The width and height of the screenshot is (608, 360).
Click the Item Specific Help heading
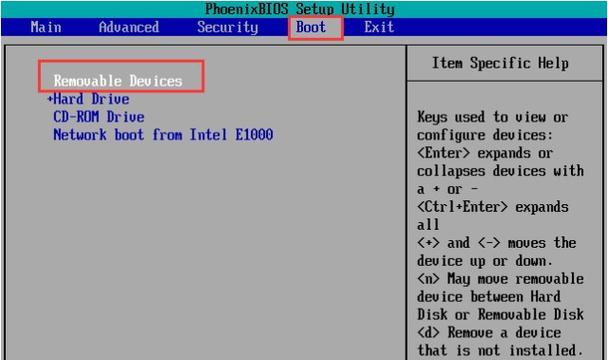pos(501,63)
